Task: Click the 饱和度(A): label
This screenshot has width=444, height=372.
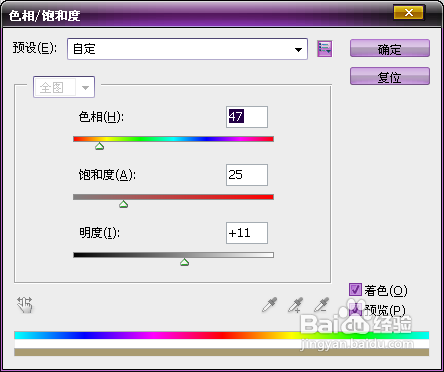Action: coord(107,175)
